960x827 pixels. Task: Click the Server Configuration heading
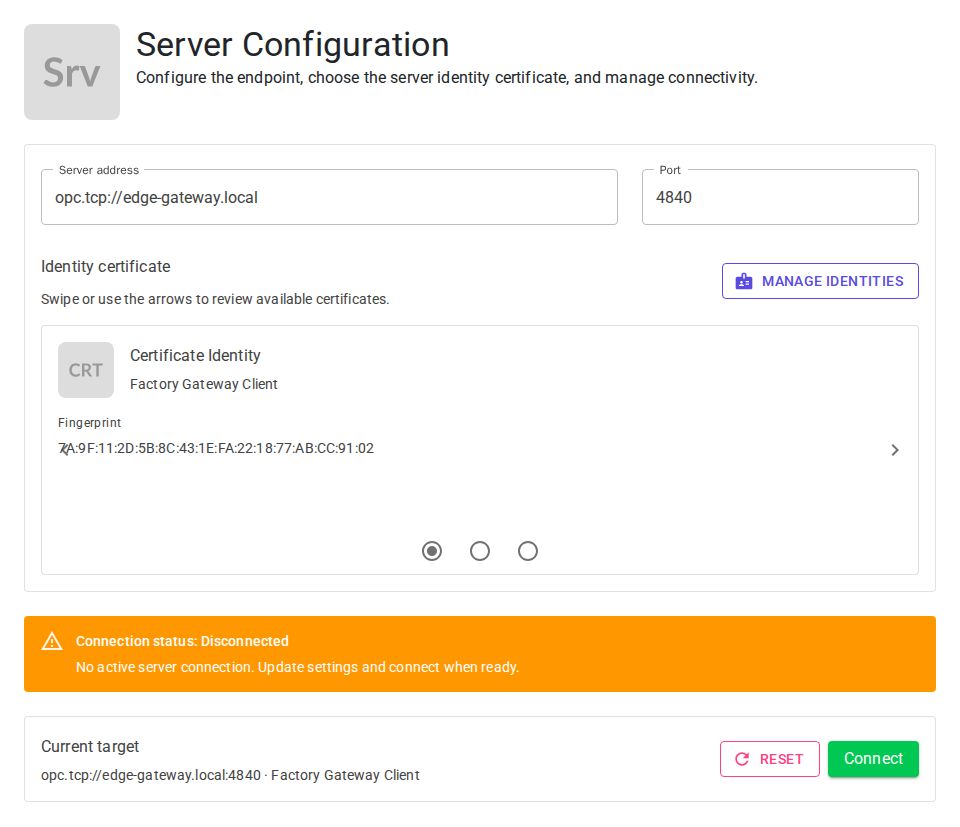(293, 45)
